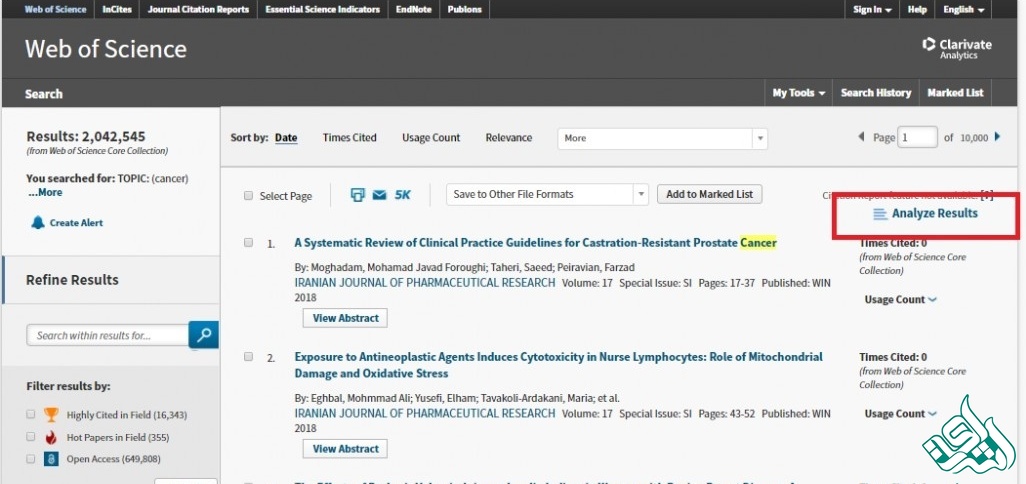Check the Select Page checkbox
The image size is (1026, 484).
pyautogui.click(x=248, y=196)
